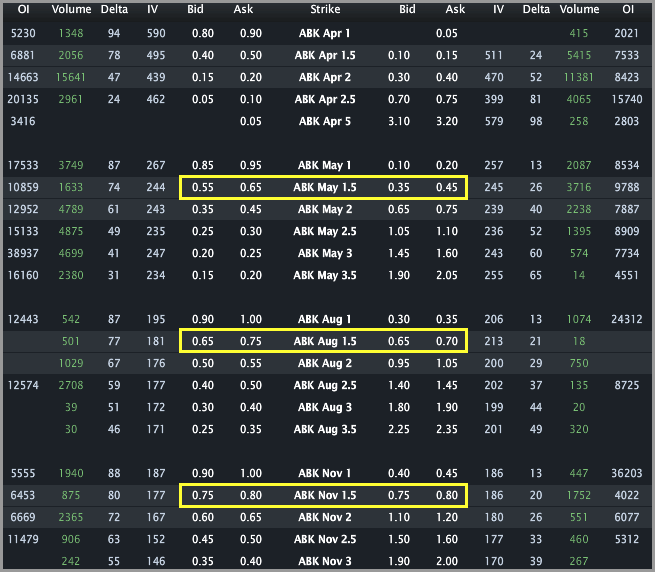Screen dimensions: 655x572
Task: Select put IV 579 in Apr 5 row
Action: (x=494, y=122)
